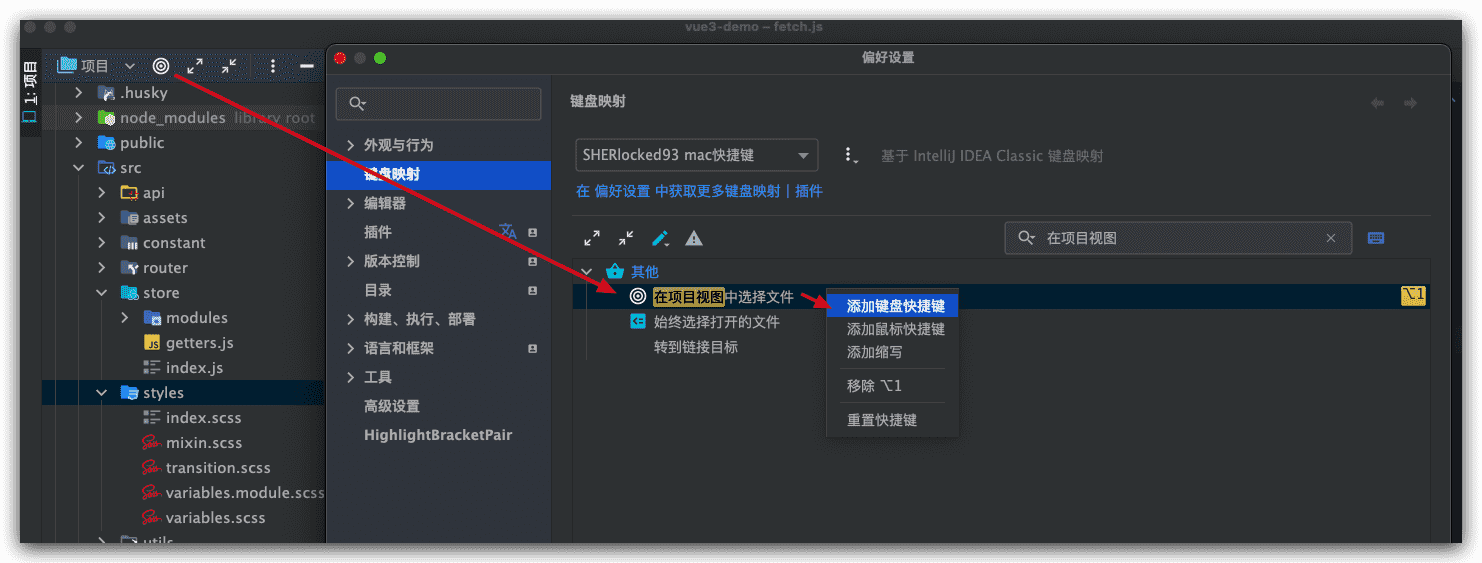Screen dimensions: 1482x563
Task: Click find actions by shortcut keyboard icon
Action: point(1376,238)
